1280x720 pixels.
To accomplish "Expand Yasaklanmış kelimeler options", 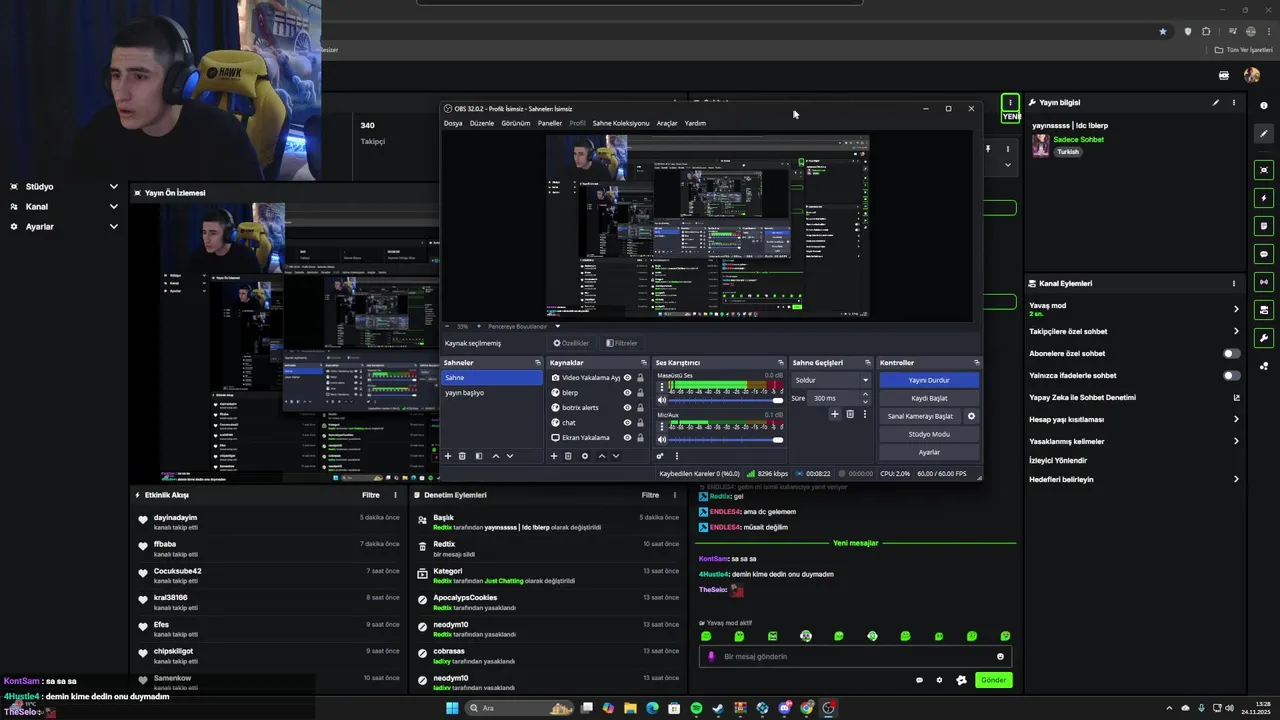I will point(1236,441).
